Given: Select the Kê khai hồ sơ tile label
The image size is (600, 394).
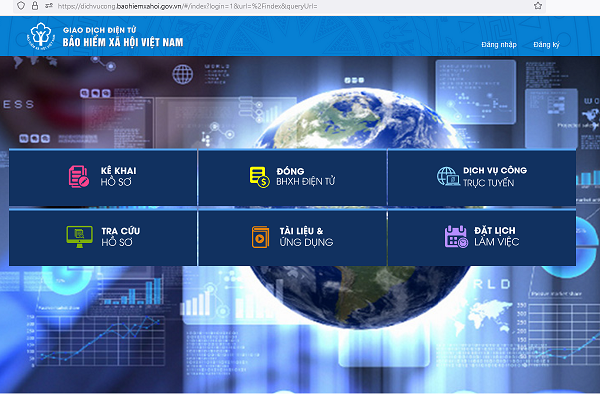Looking at the screenshot, I should [x=118, y=176].
